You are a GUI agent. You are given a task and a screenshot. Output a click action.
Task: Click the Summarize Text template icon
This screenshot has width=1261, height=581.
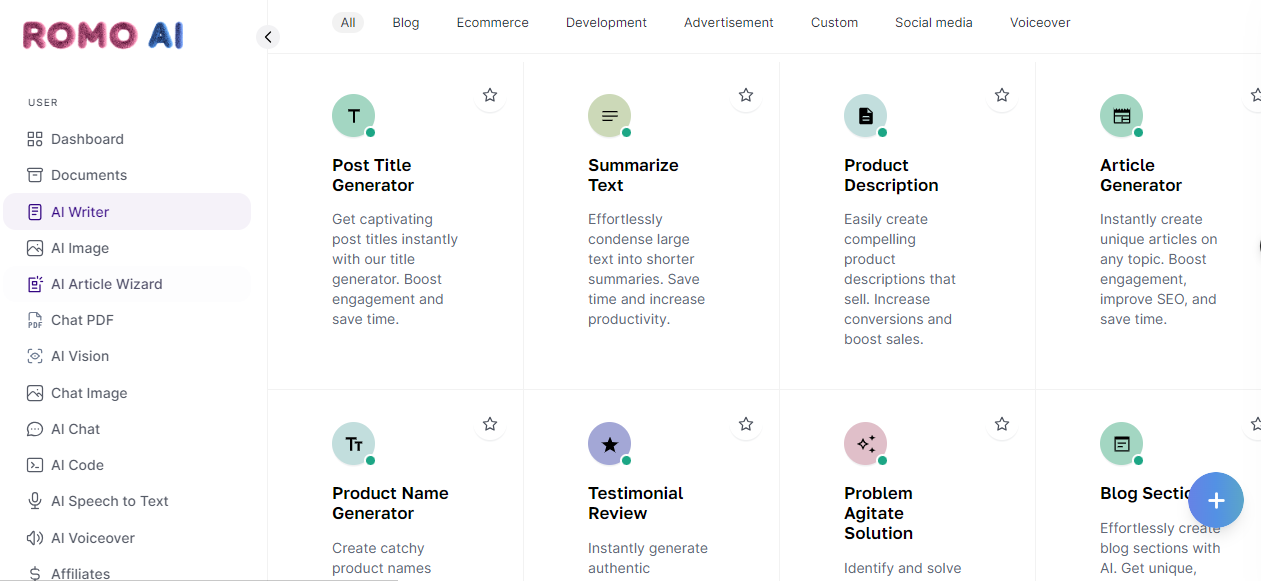pos(609,116)
